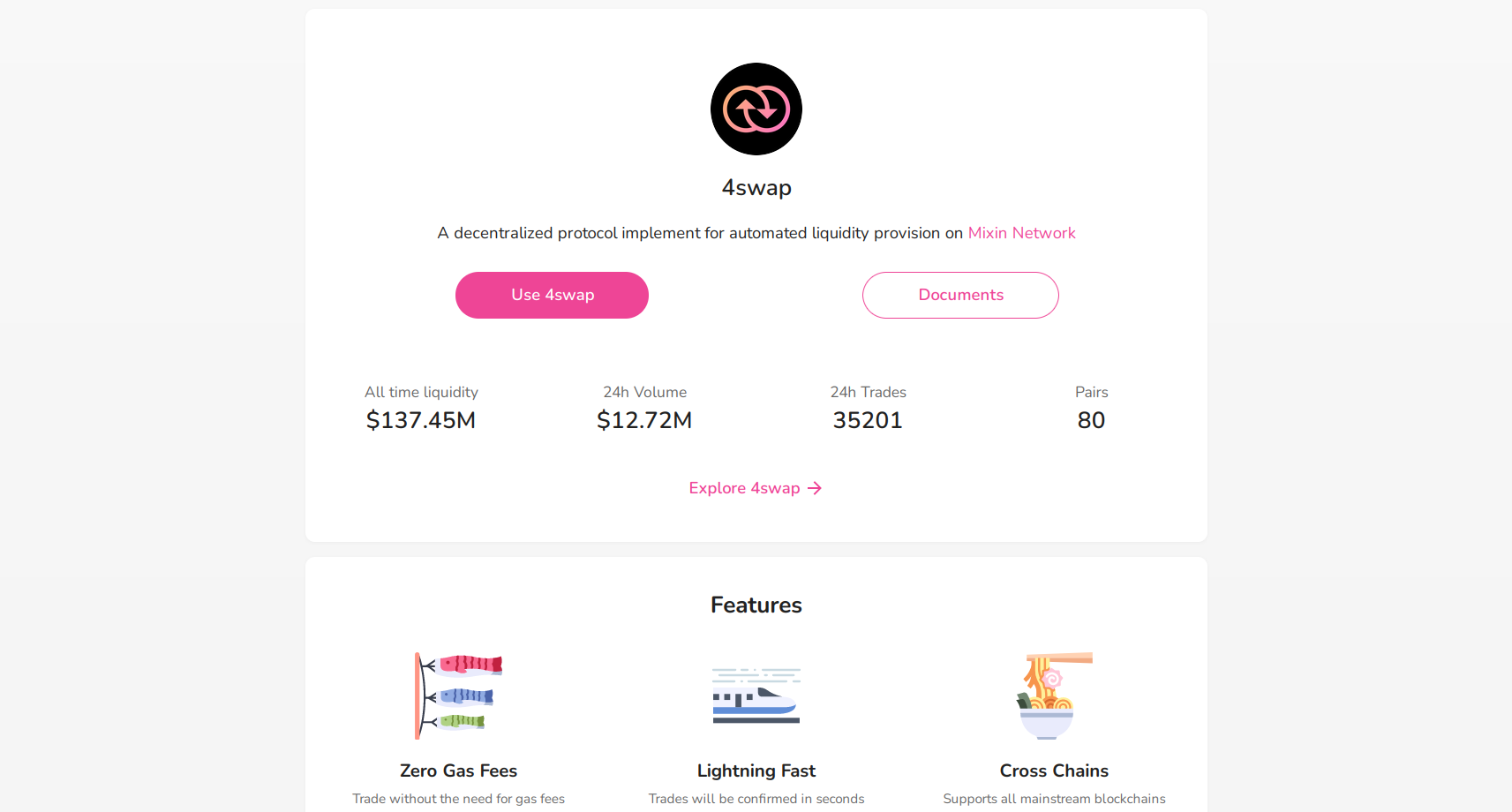The image size is (1512, 812).
Task: Click the decentralized protocol description text
Action: 699,233
